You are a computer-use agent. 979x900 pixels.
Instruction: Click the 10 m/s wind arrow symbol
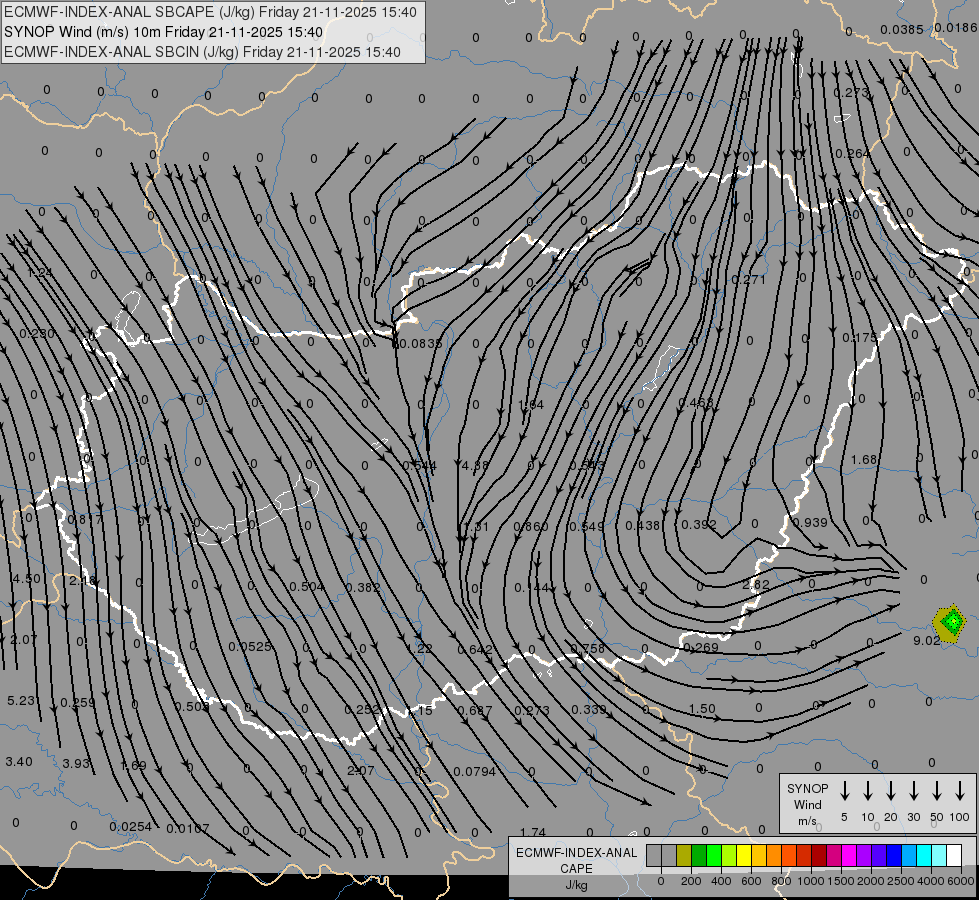(x=868, y=791)
